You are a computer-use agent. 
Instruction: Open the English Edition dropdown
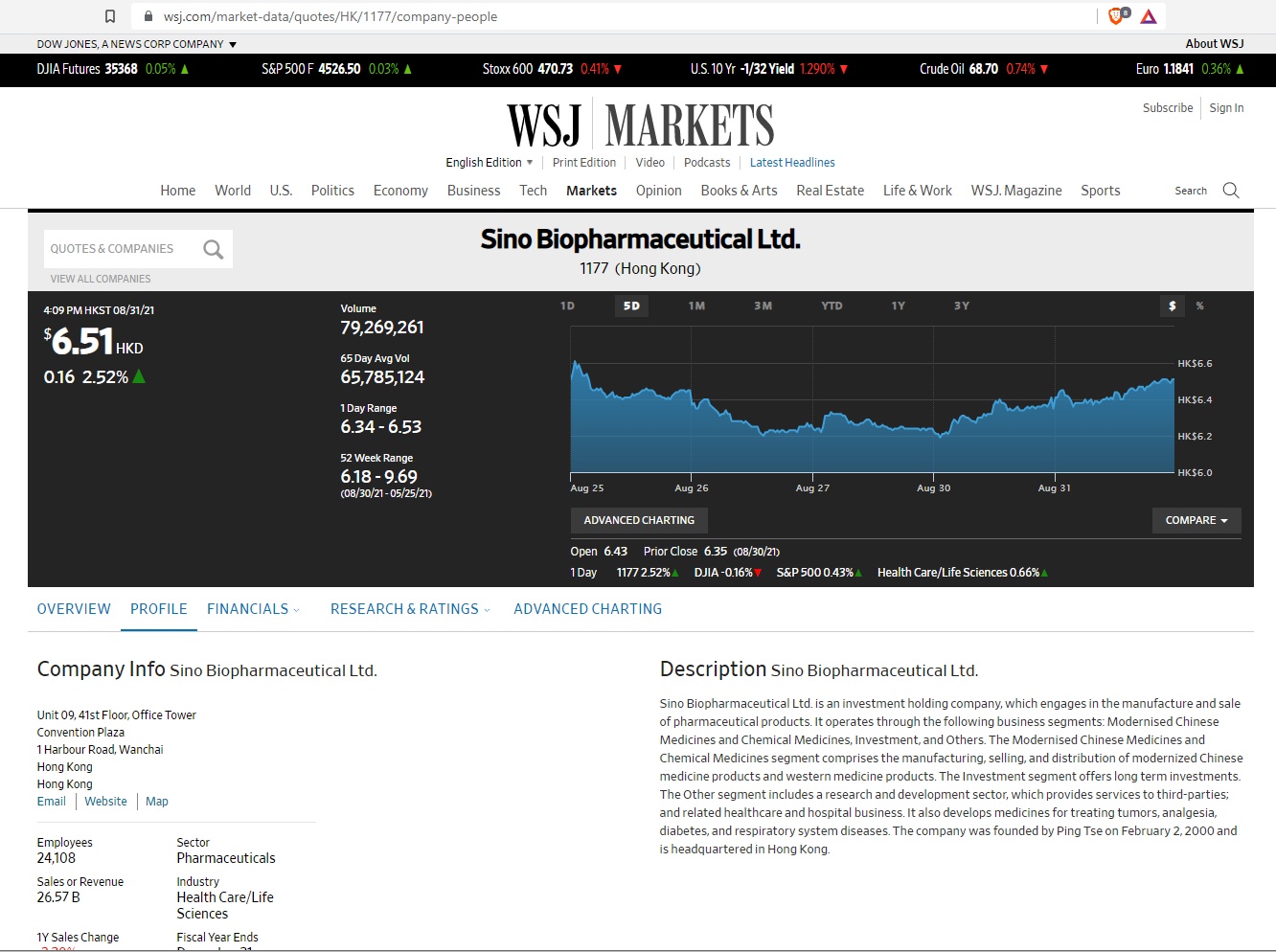[x=489, y=163]
